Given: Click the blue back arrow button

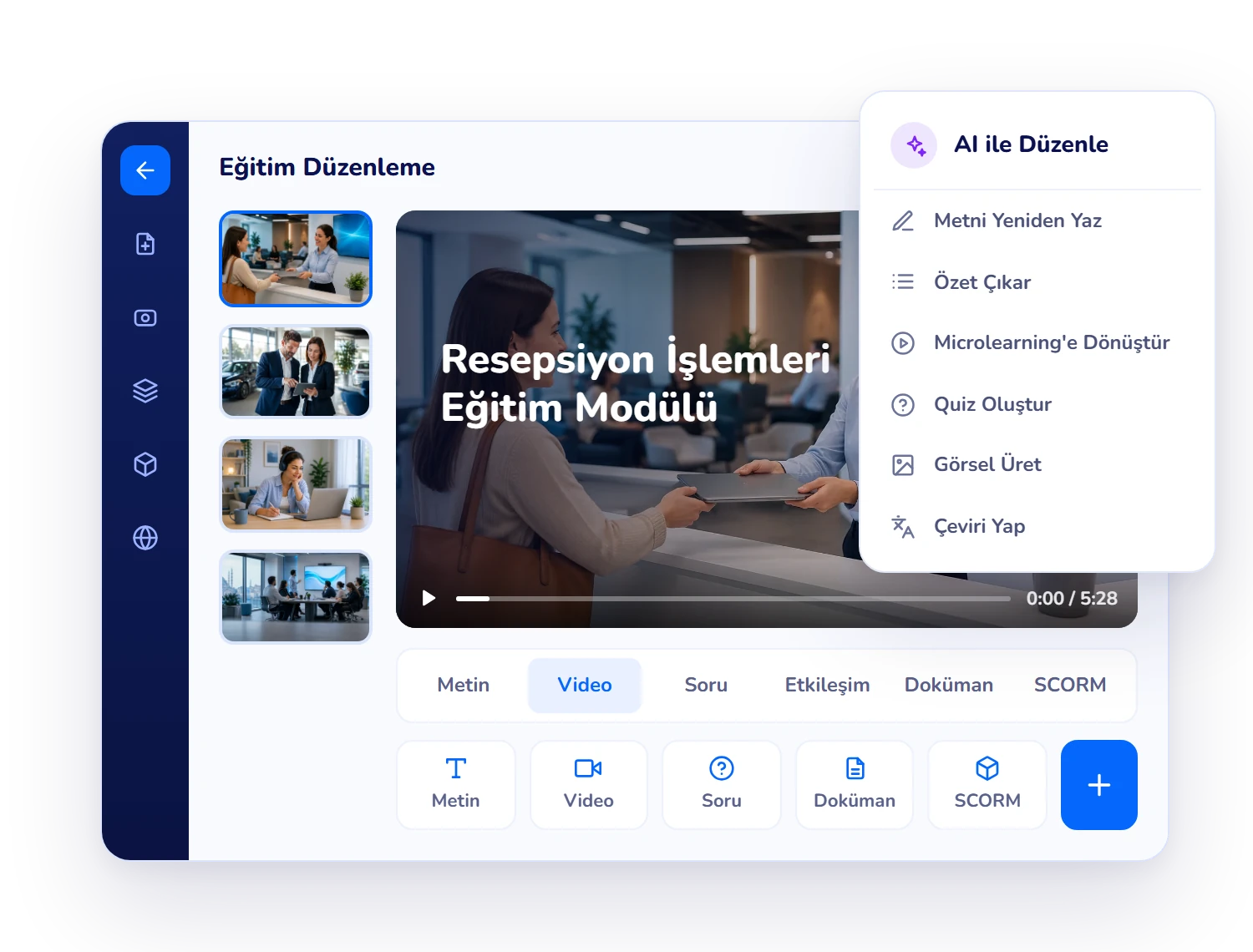Looking at the screenshot, I should [145, 170].
